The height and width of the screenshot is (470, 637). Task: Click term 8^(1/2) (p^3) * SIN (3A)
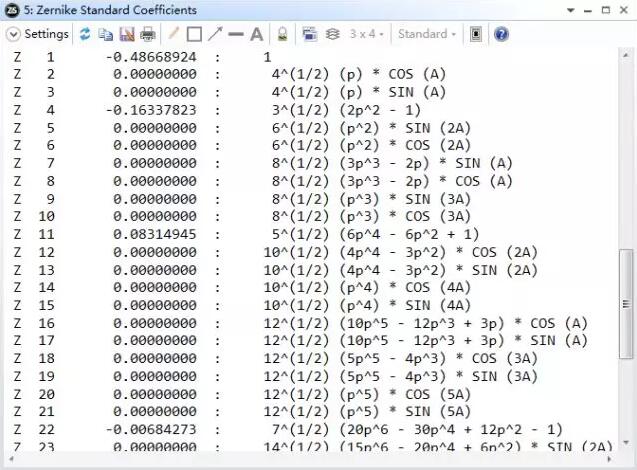tap(372, 199)
